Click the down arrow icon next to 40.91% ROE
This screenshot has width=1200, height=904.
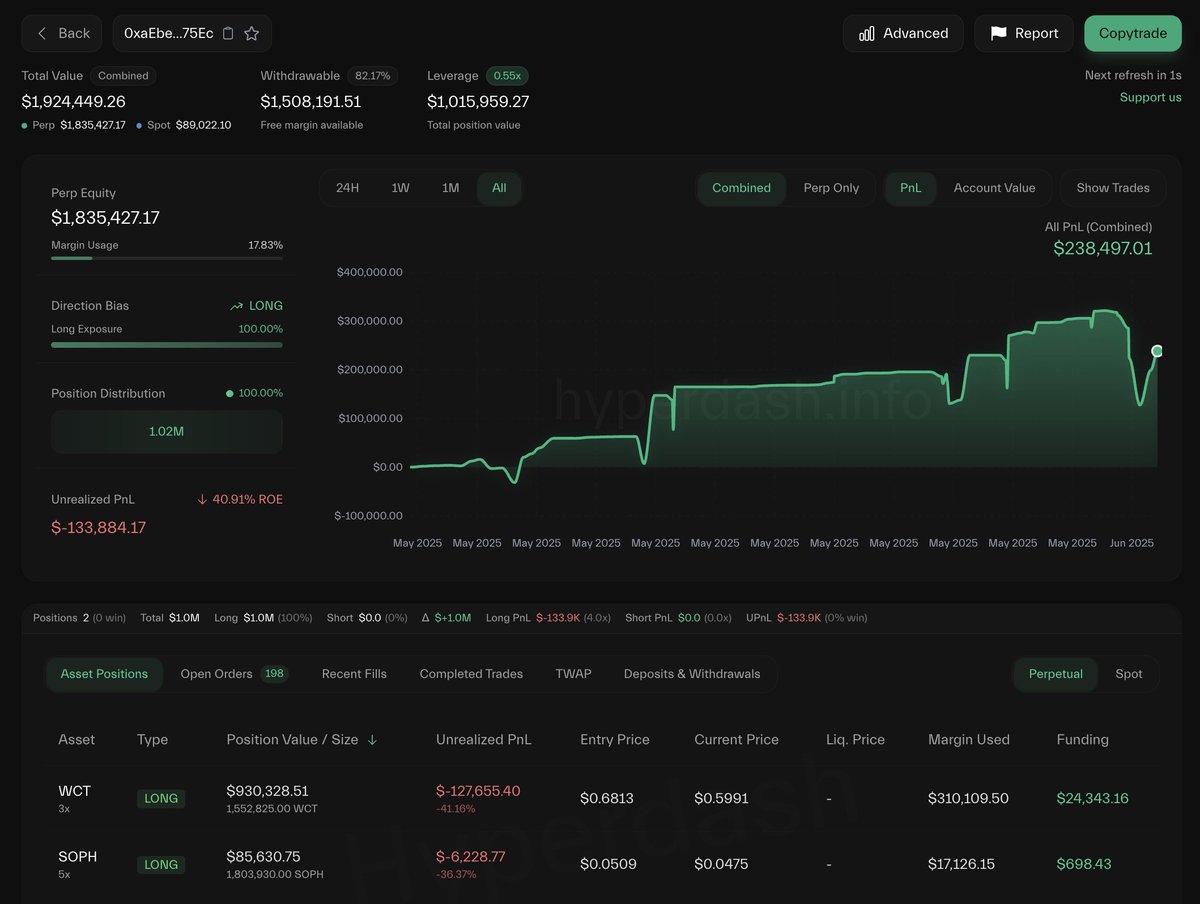pos(202,499)
